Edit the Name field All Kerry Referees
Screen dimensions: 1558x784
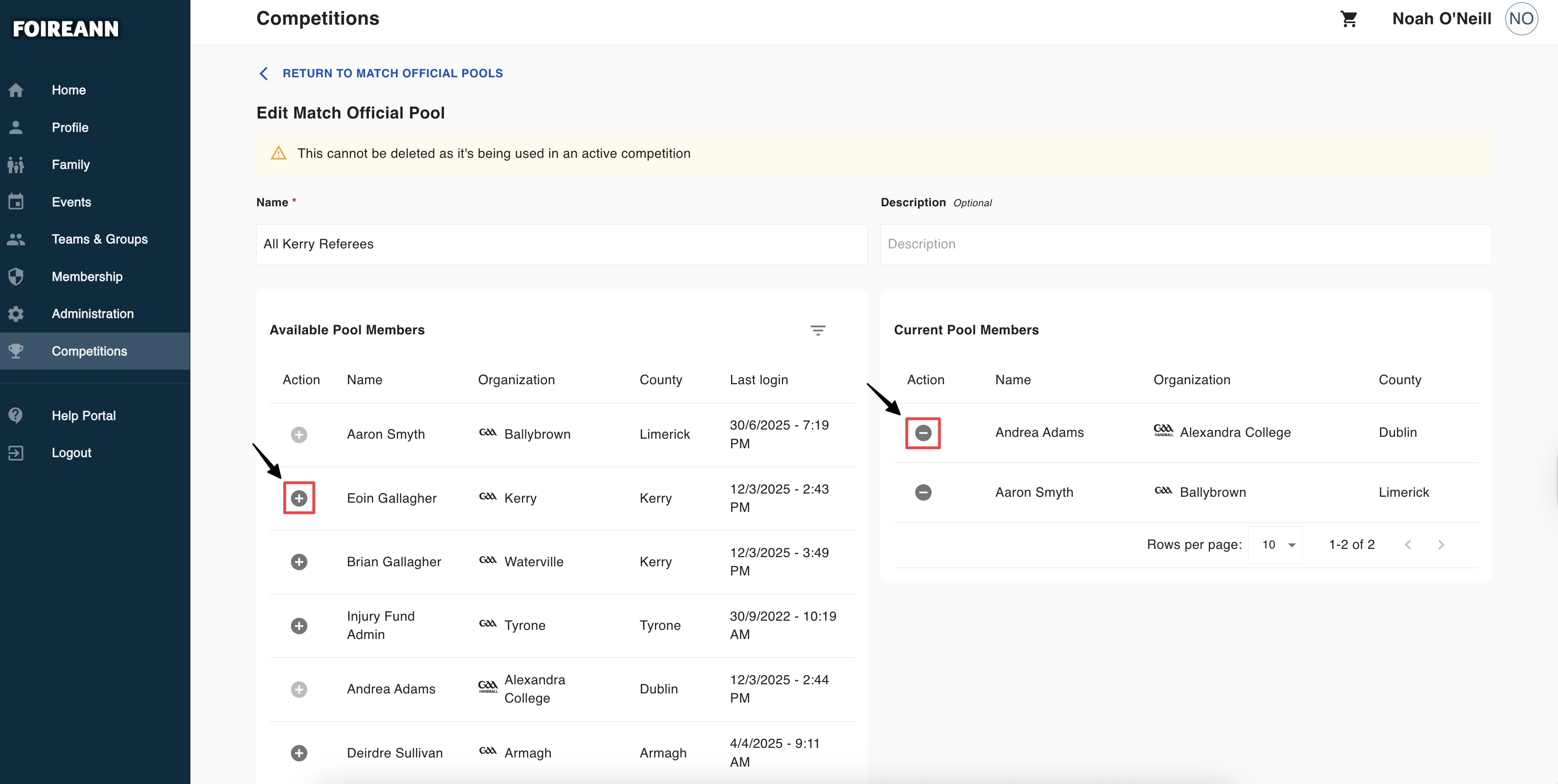[x=562, y=244]
